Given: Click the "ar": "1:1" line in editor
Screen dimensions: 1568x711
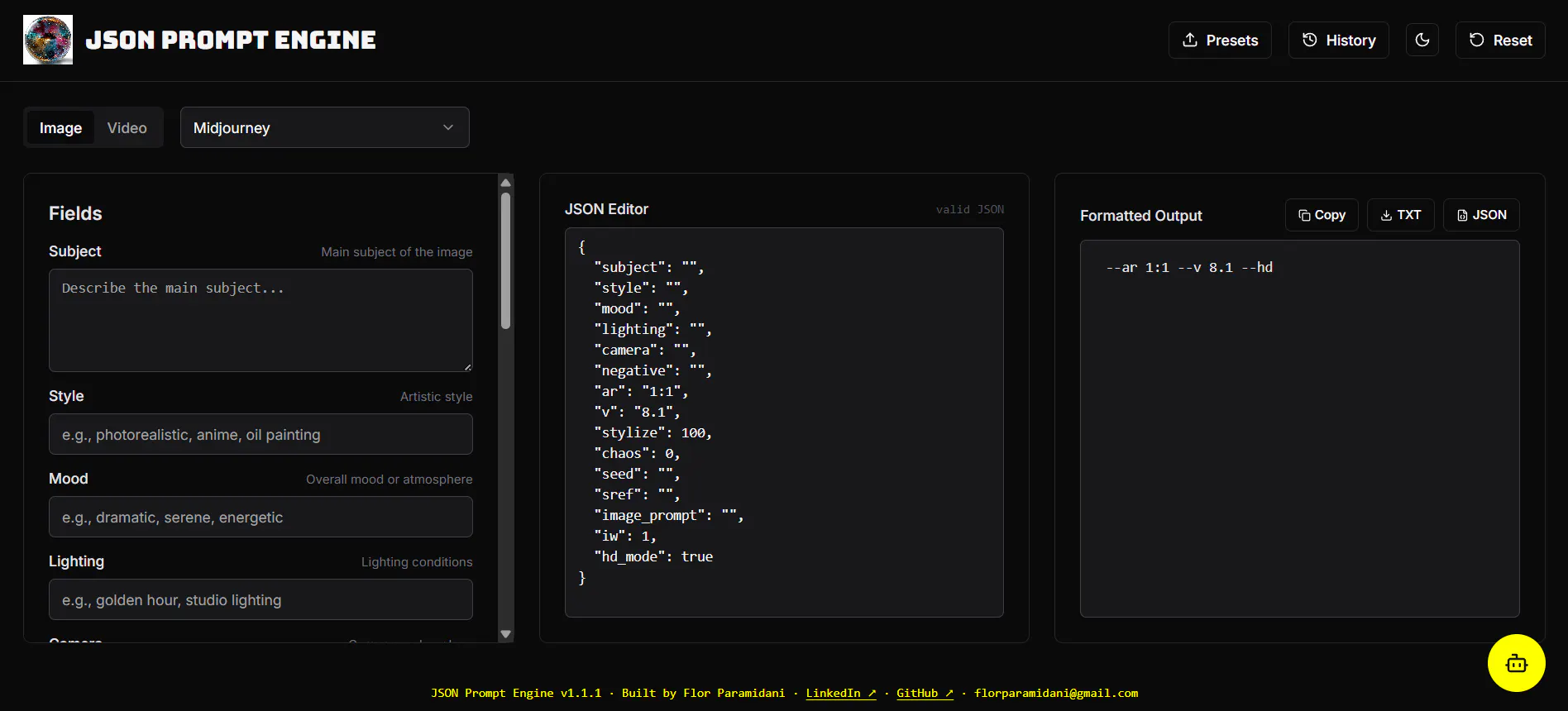Looking at the screenshot, I should [641, 391].
